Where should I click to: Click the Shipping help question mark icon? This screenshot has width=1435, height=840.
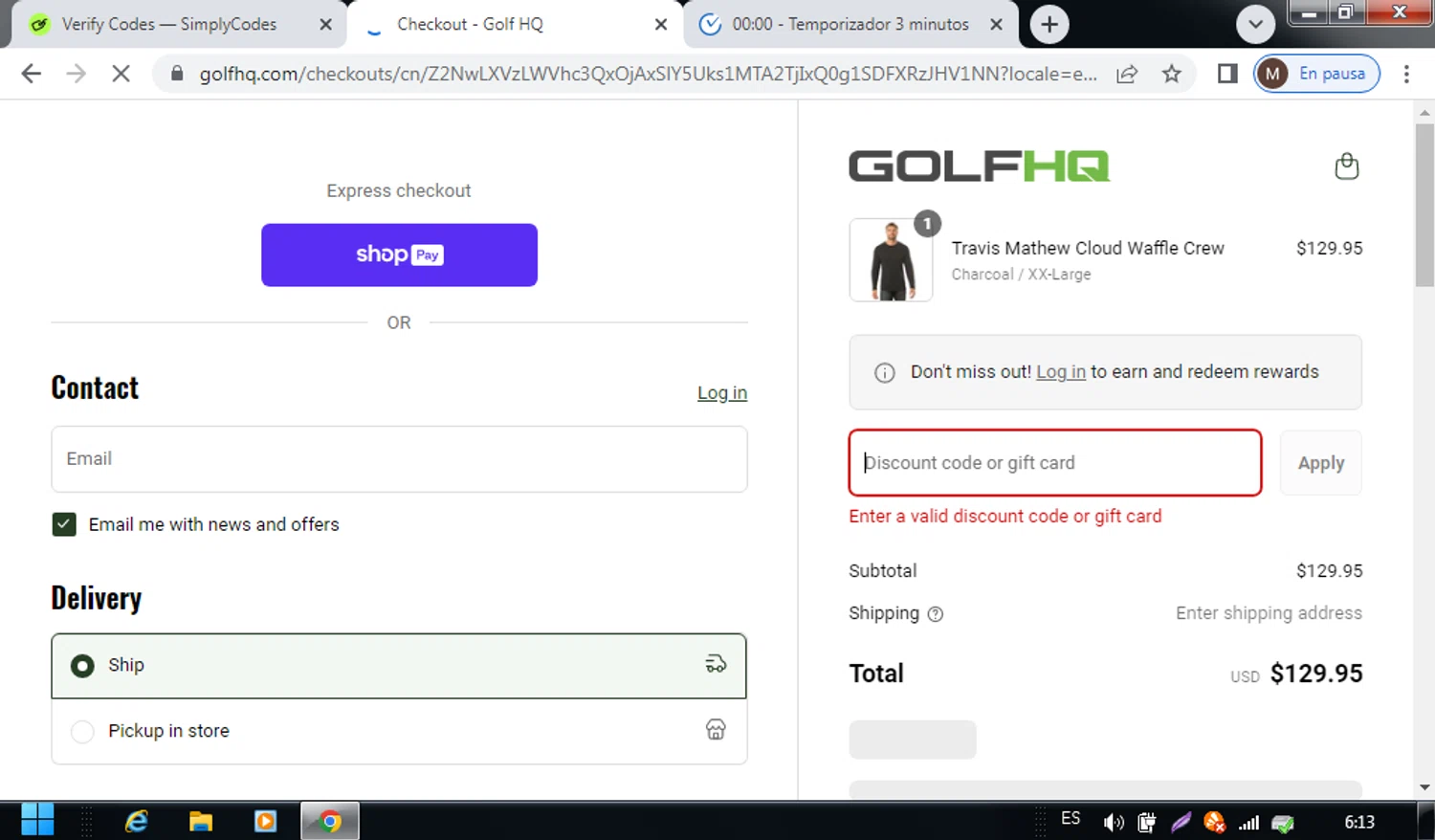(936, 614)
